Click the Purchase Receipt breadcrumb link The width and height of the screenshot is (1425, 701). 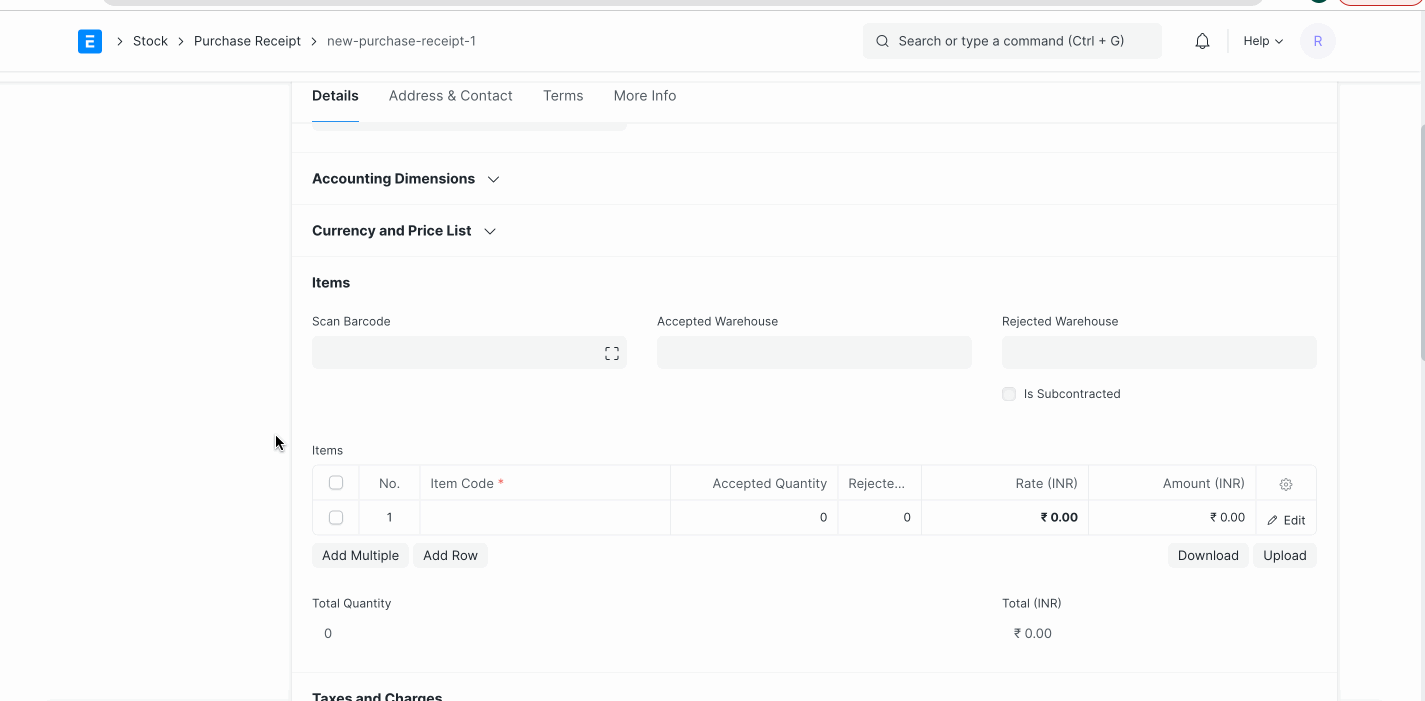coord(247,41)
